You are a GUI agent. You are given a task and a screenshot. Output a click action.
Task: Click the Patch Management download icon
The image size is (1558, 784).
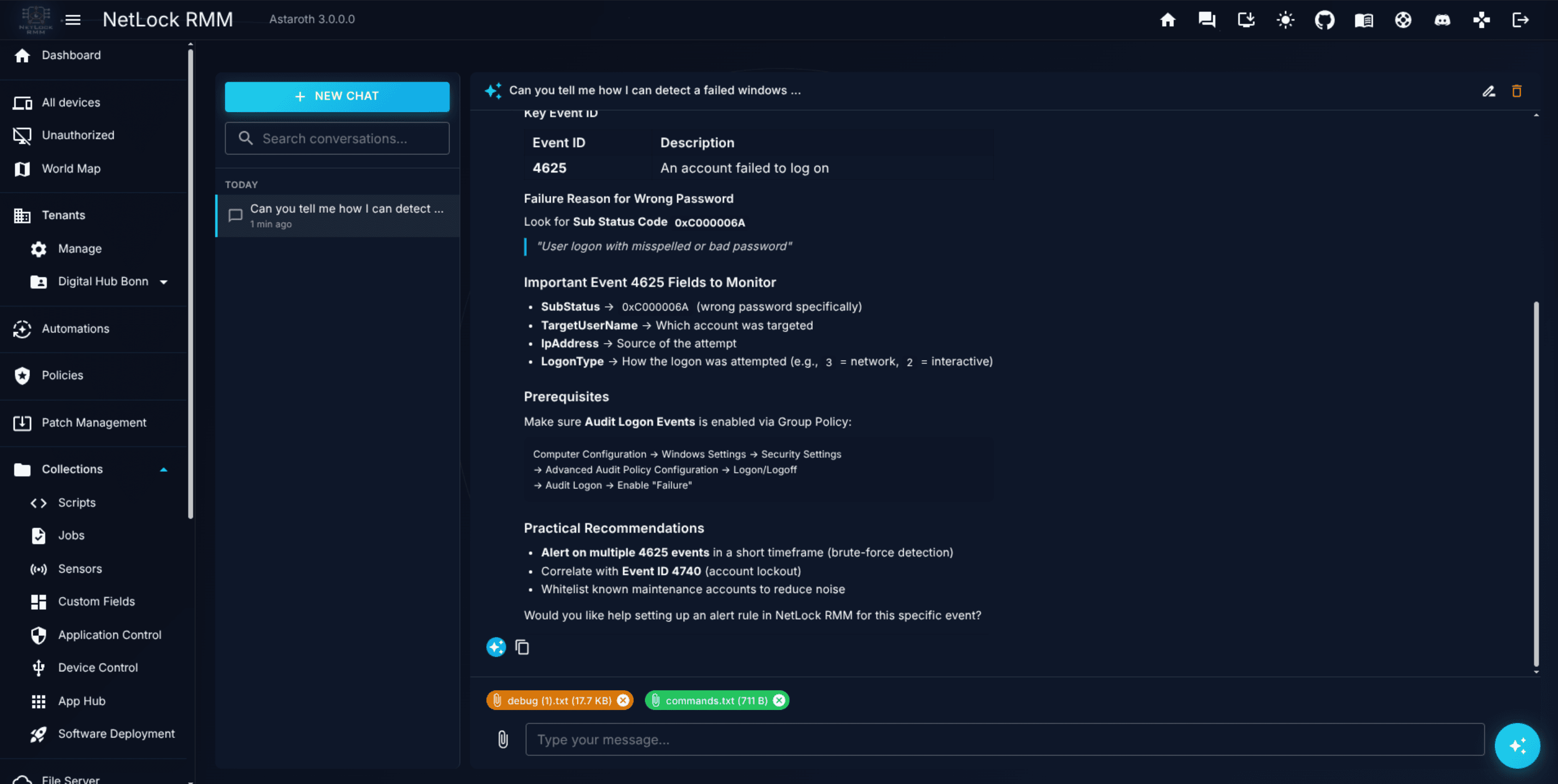22,423
